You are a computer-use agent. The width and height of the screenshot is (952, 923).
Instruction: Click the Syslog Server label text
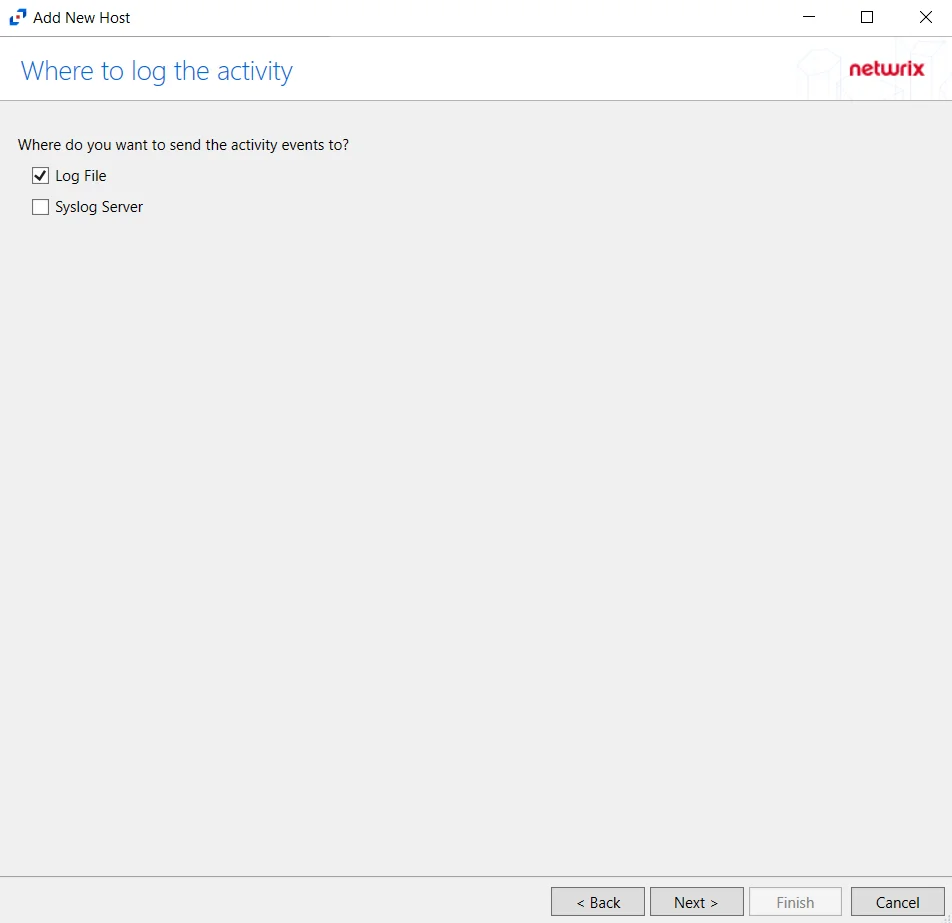[x=99, y=207]
